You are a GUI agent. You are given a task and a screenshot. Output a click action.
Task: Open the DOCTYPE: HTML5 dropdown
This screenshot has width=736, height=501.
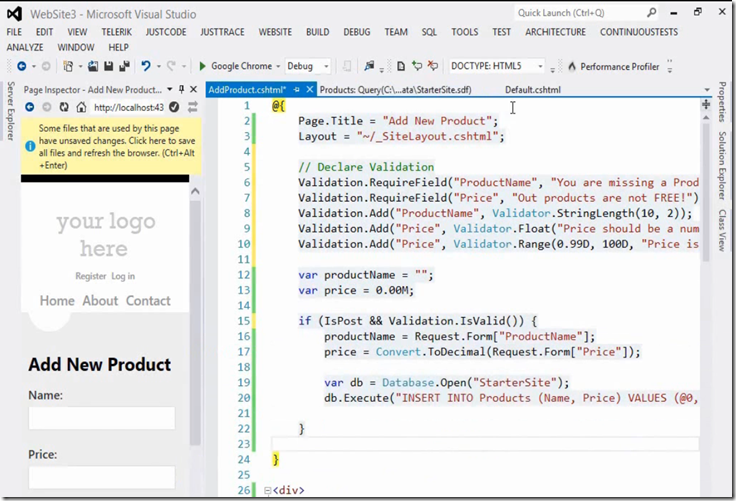[x=540, y=66]
